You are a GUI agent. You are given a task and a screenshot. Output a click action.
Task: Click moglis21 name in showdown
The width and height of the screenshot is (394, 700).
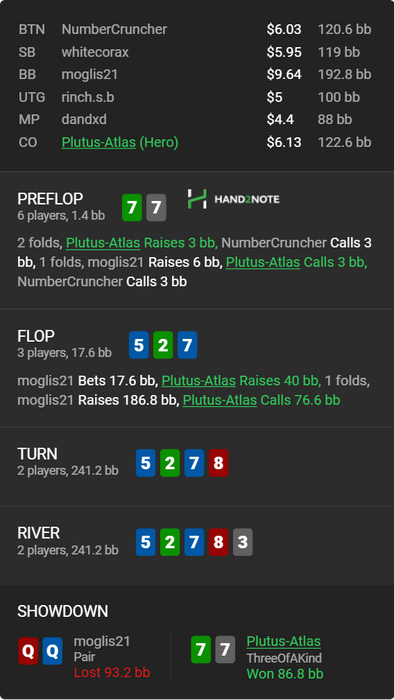click(x=102, y=642)
